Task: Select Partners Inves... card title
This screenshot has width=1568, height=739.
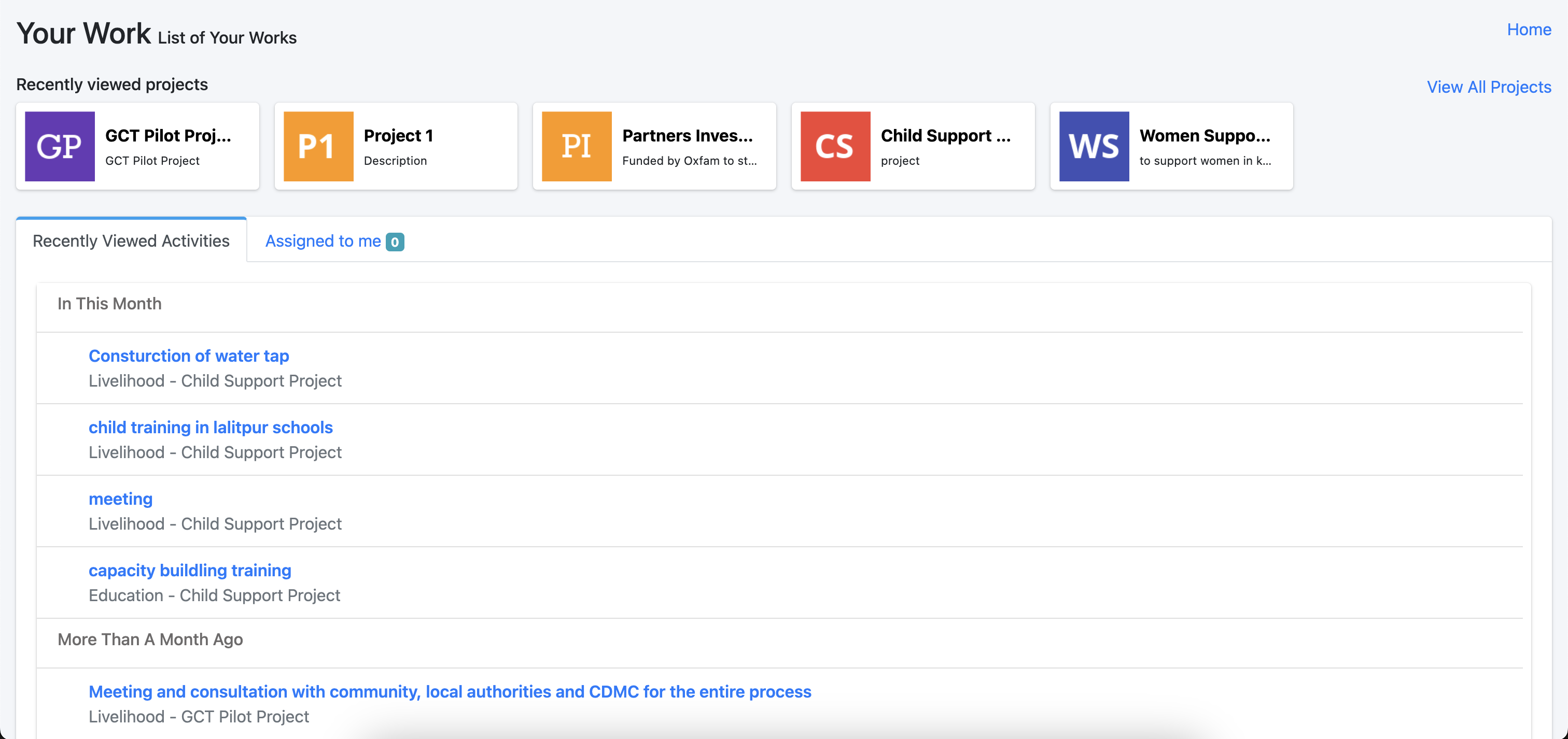Action: [687, 136]
